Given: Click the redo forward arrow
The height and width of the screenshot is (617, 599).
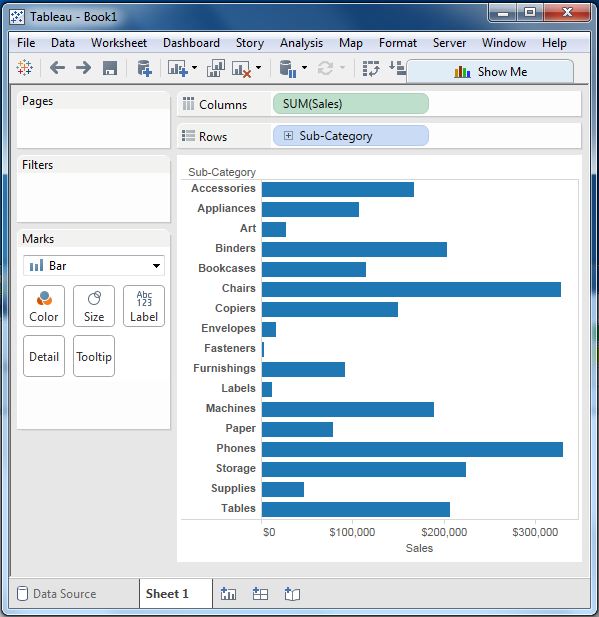Looking at the screenshot, I should pos(83,68).
